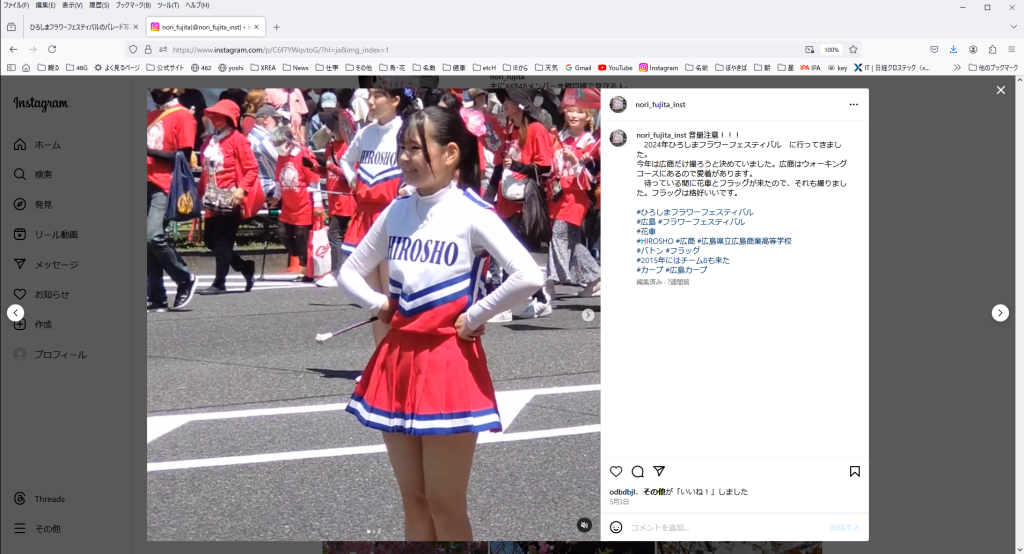Open hashtag #広島カープ
The height and width of the screenshot is (554, 1024).
click(686, 270)
